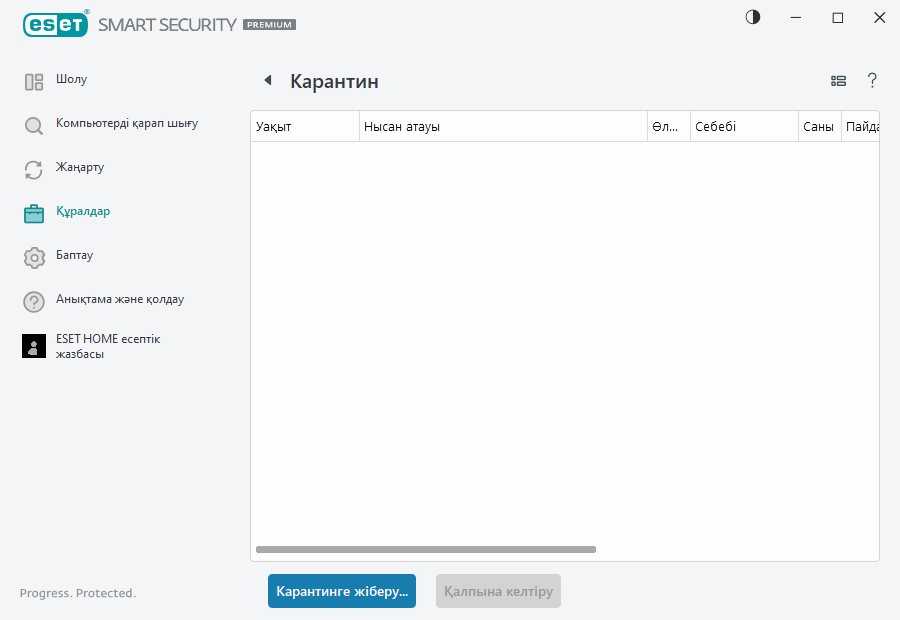The image size is (900, 620).
Task: Open the ESET HOME account icon
Action: click(x=33, y=345)
